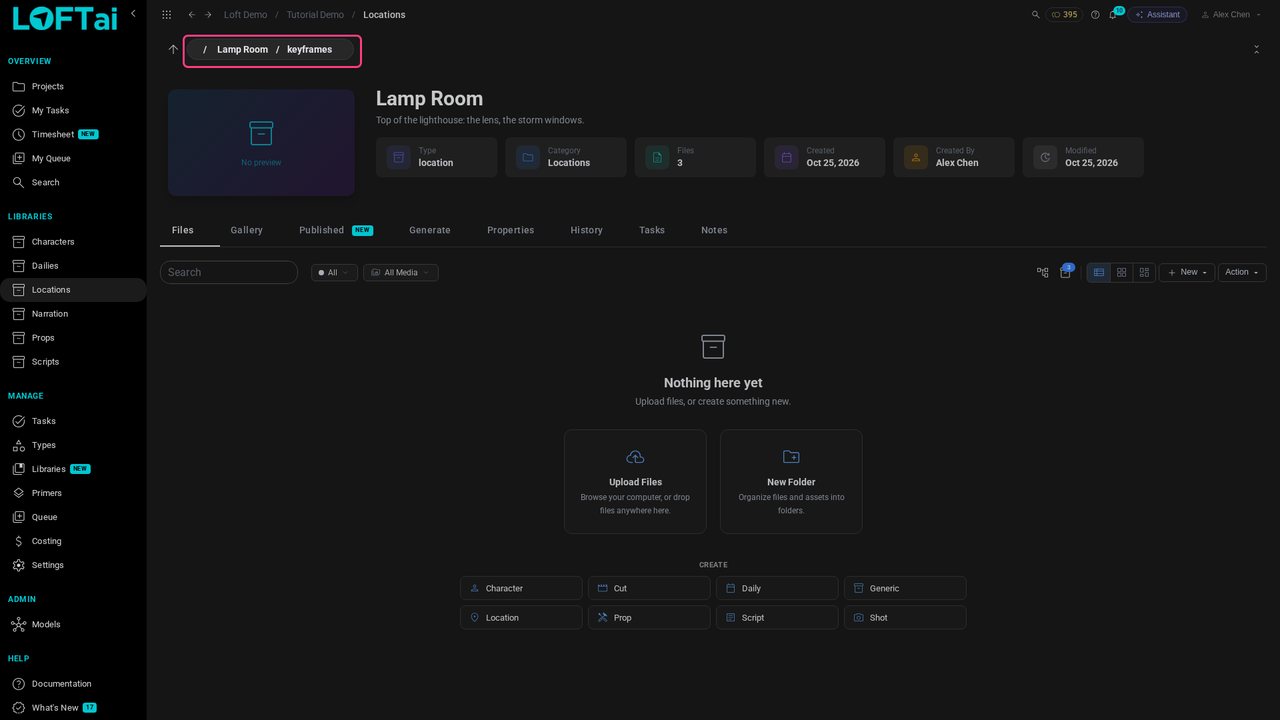Open notifications bell
The height and width of the screenshot is (720, 1280).
coord(1113,15)
